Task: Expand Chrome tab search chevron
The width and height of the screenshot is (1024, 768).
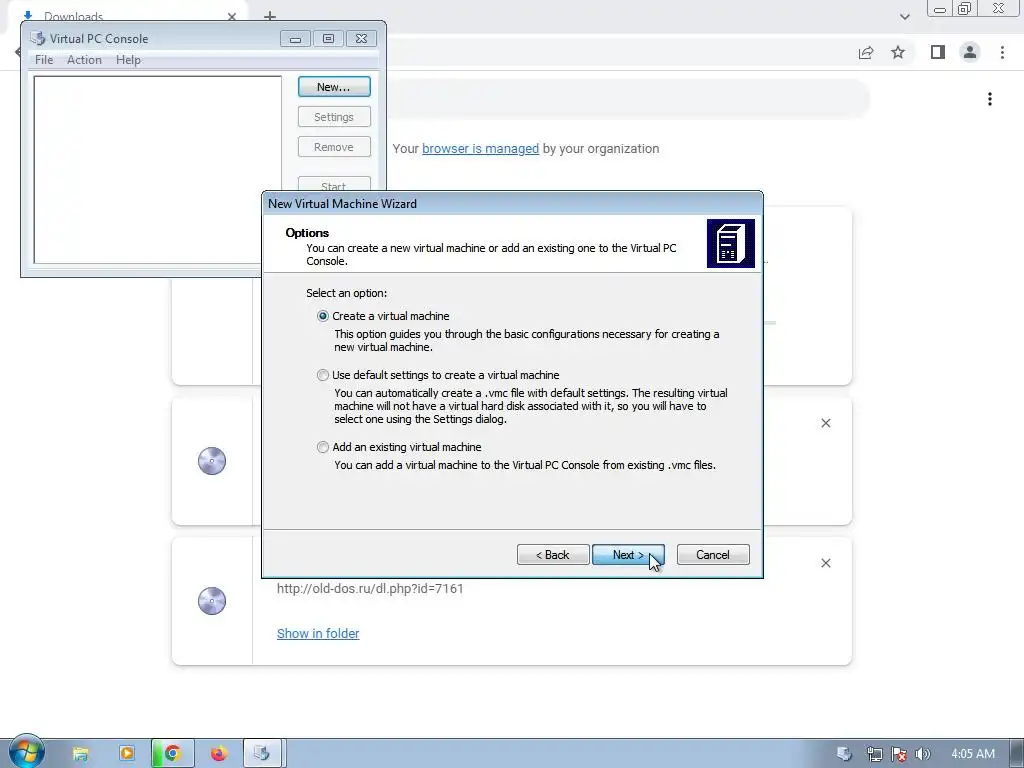Action: coord(904,16)
